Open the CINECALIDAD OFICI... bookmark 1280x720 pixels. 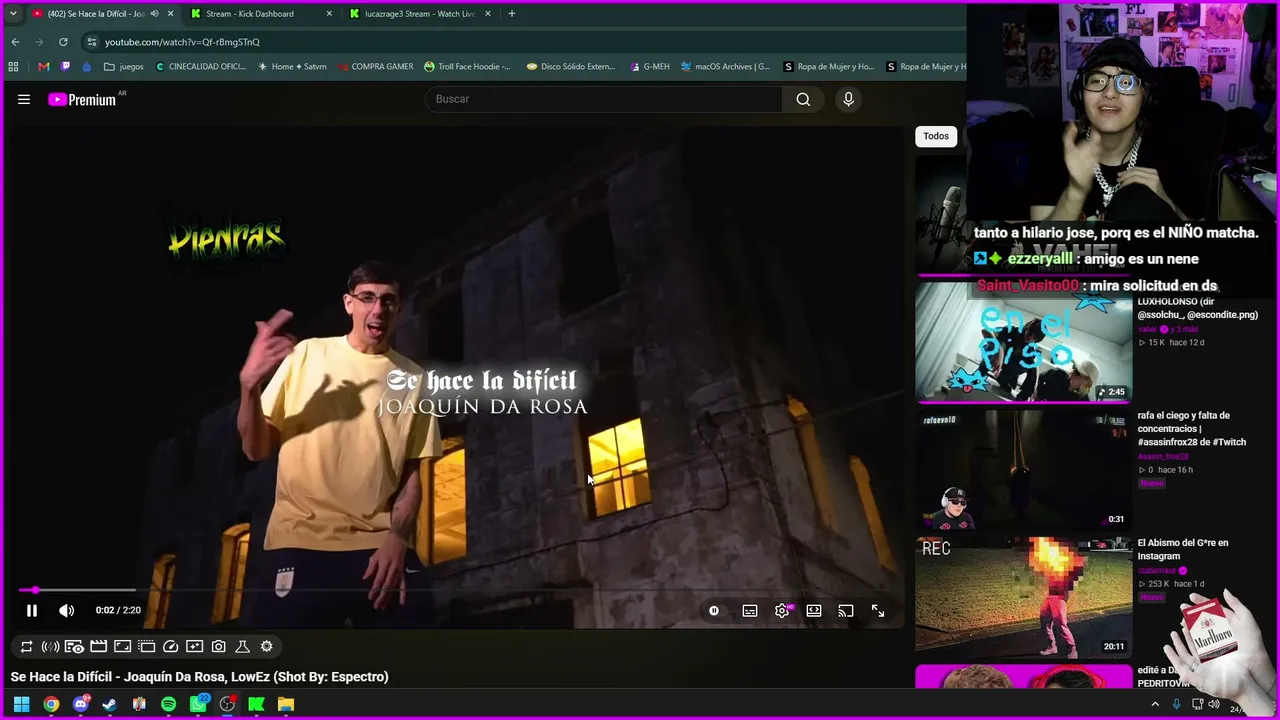pos(201,67)
